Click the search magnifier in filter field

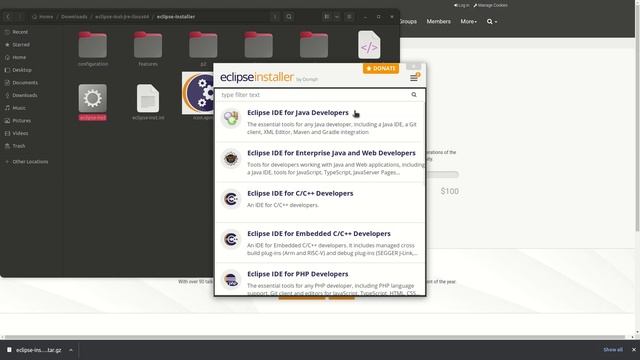[x=414, y=95]
